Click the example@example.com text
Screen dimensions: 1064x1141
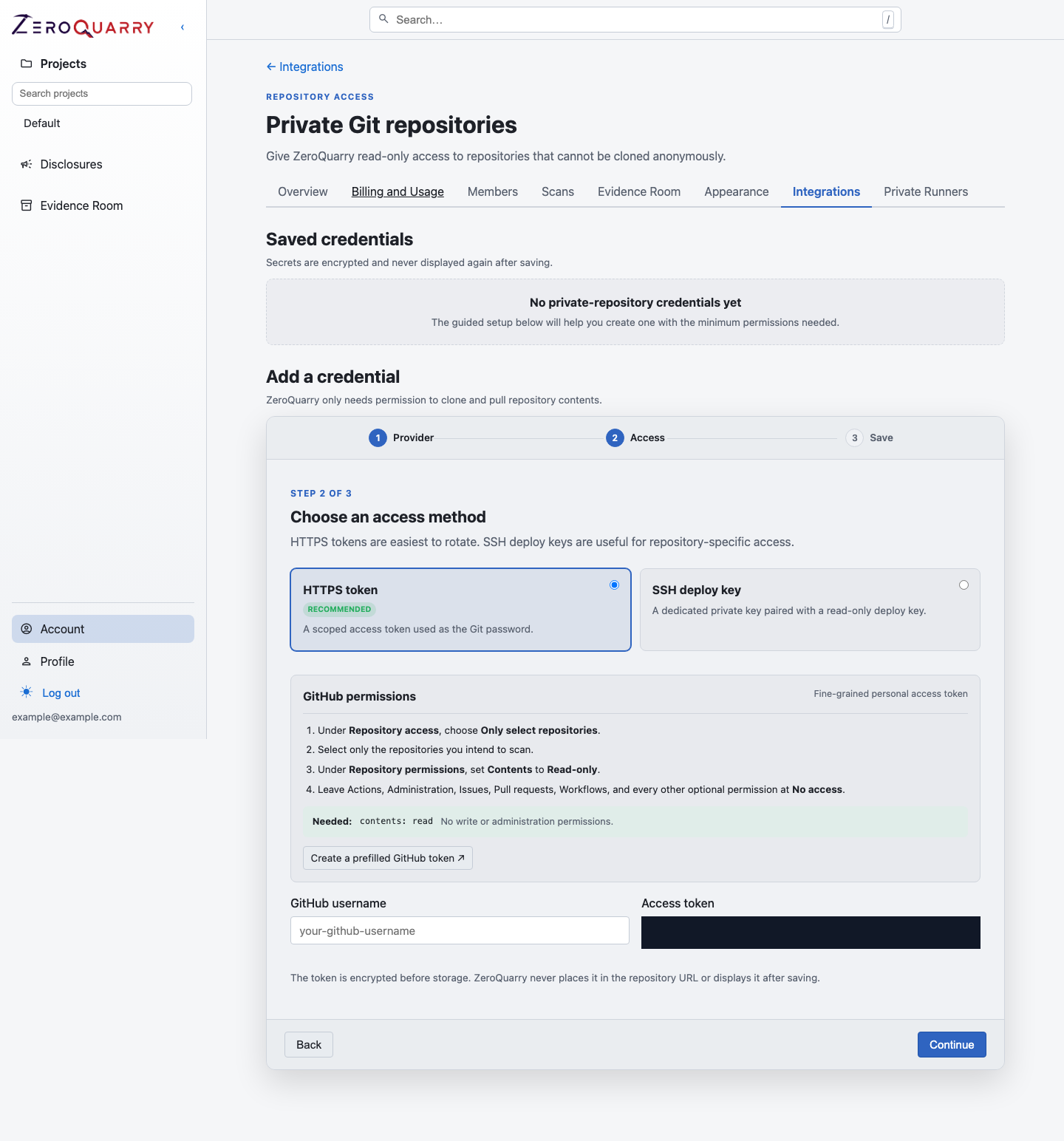click(x=66, y=717)
